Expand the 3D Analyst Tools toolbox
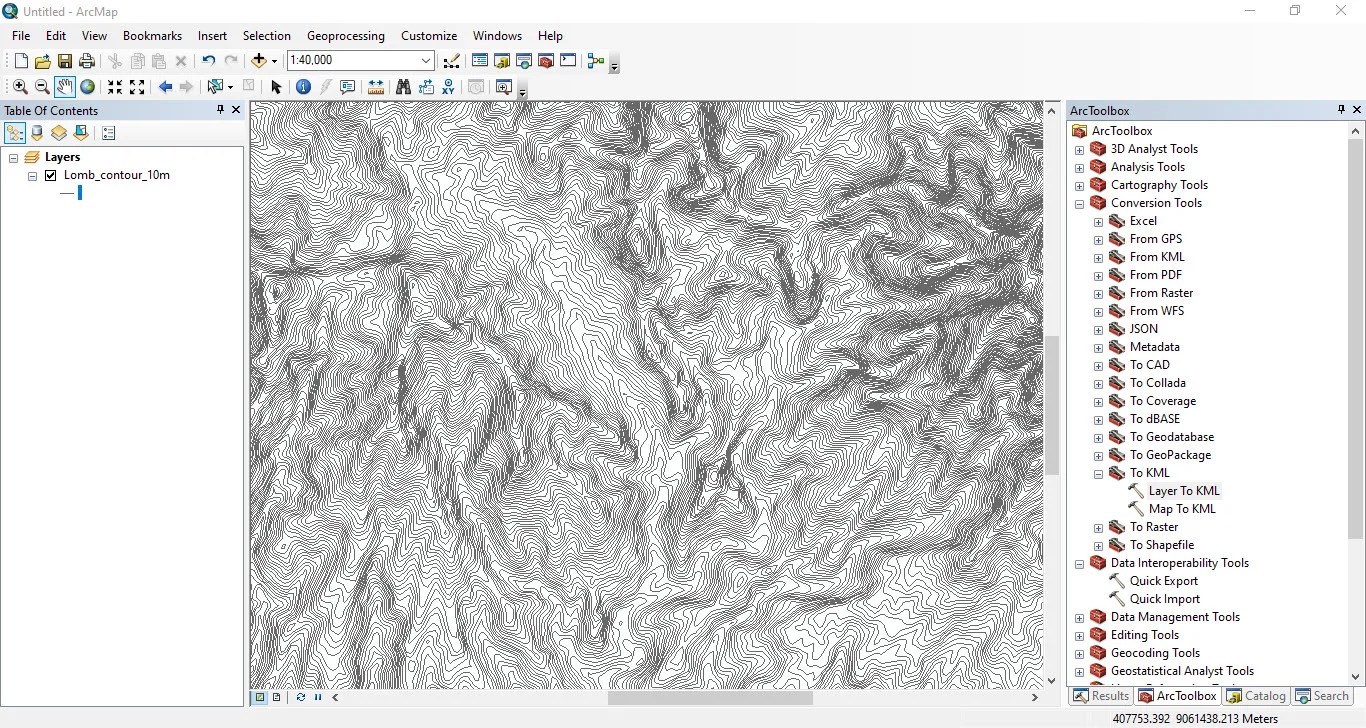The width and height of the screenshot is (1366, 728). (x=1081, y=150)
